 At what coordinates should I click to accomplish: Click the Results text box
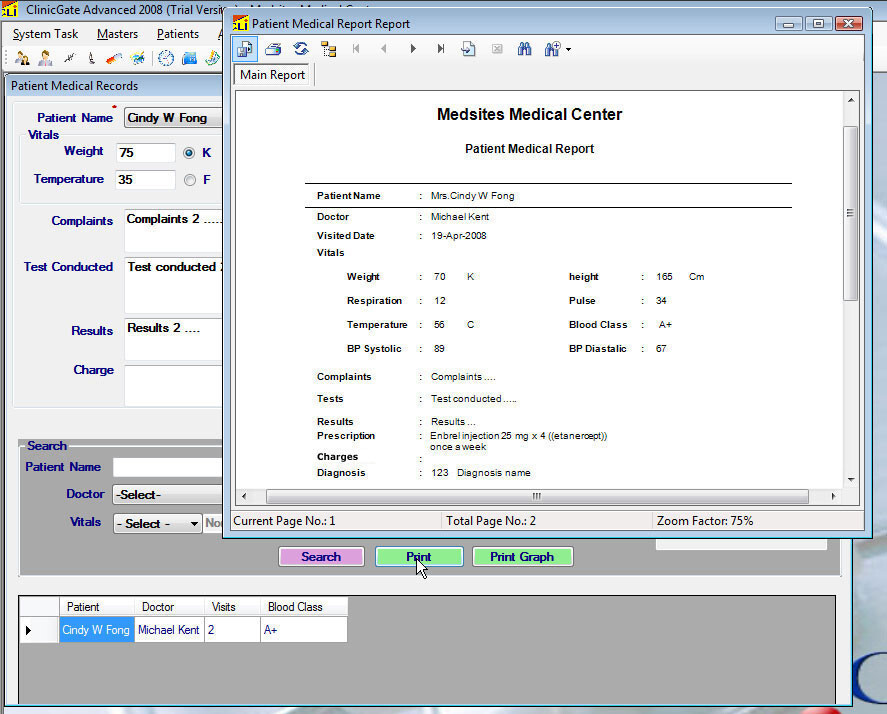point(173,339)
